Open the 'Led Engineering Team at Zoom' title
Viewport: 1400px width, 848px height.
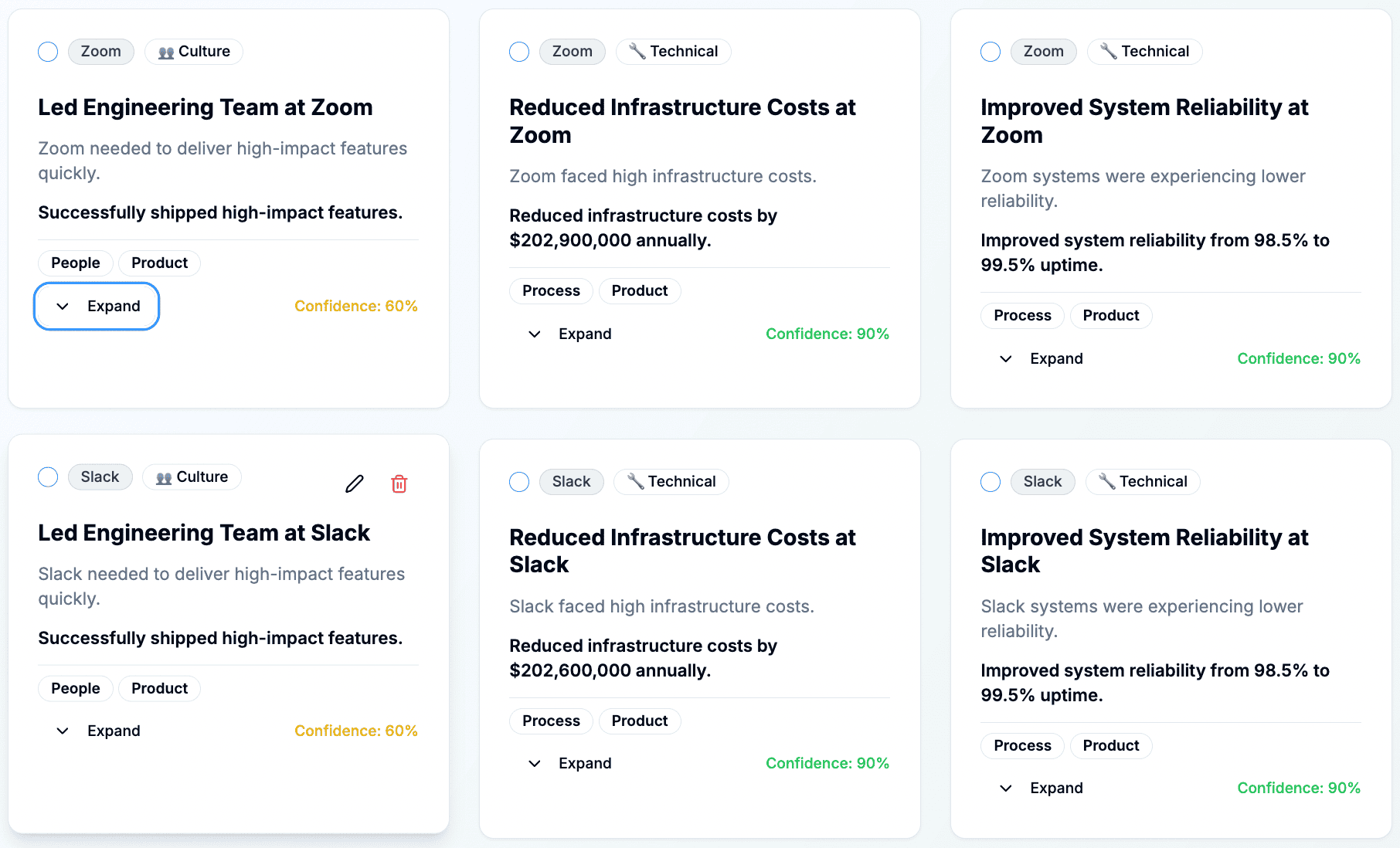(x=206, y=107)
